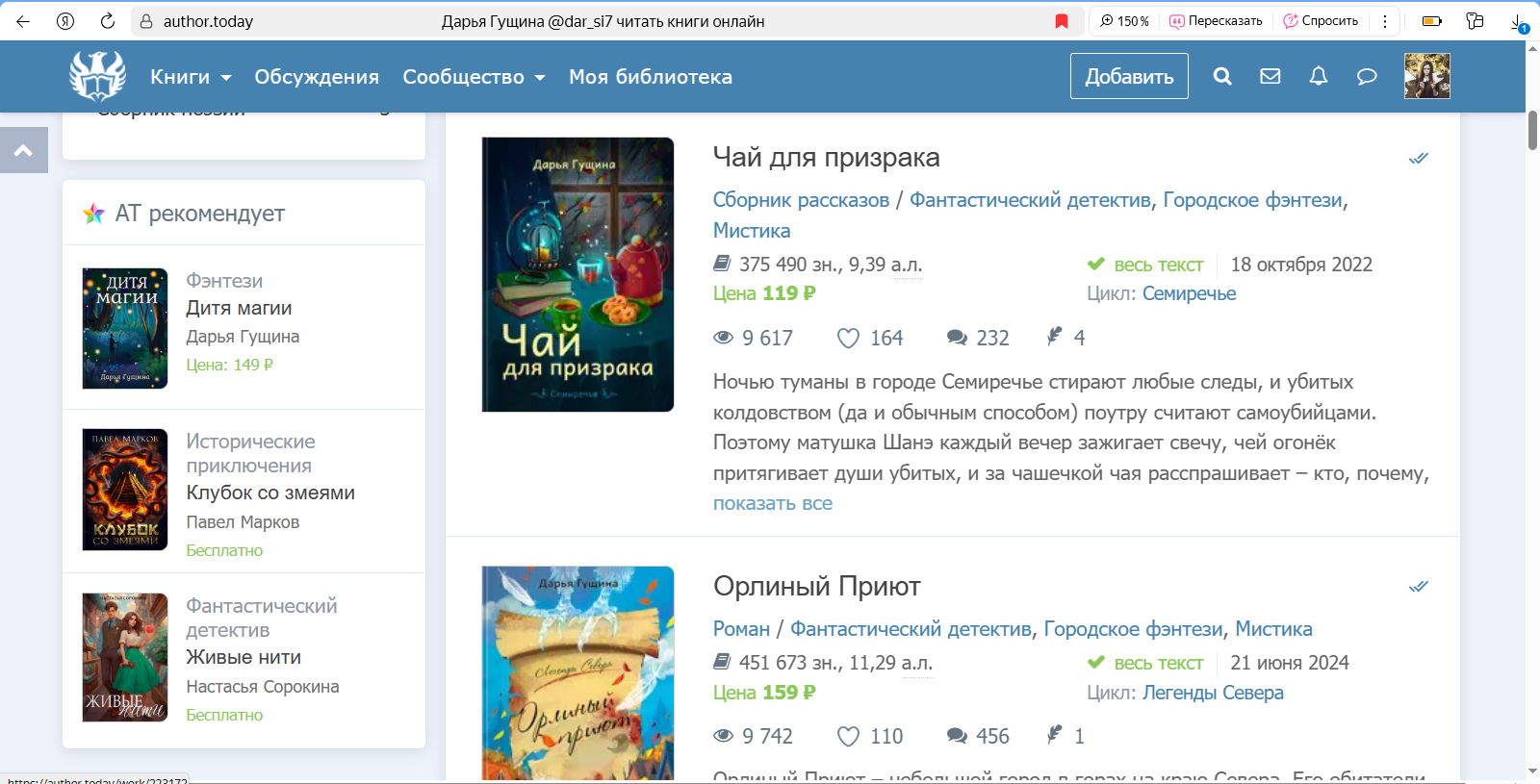Open private messages envelope icon
Viewport: 1540px width, 784px height.
tap(1270, 76)
